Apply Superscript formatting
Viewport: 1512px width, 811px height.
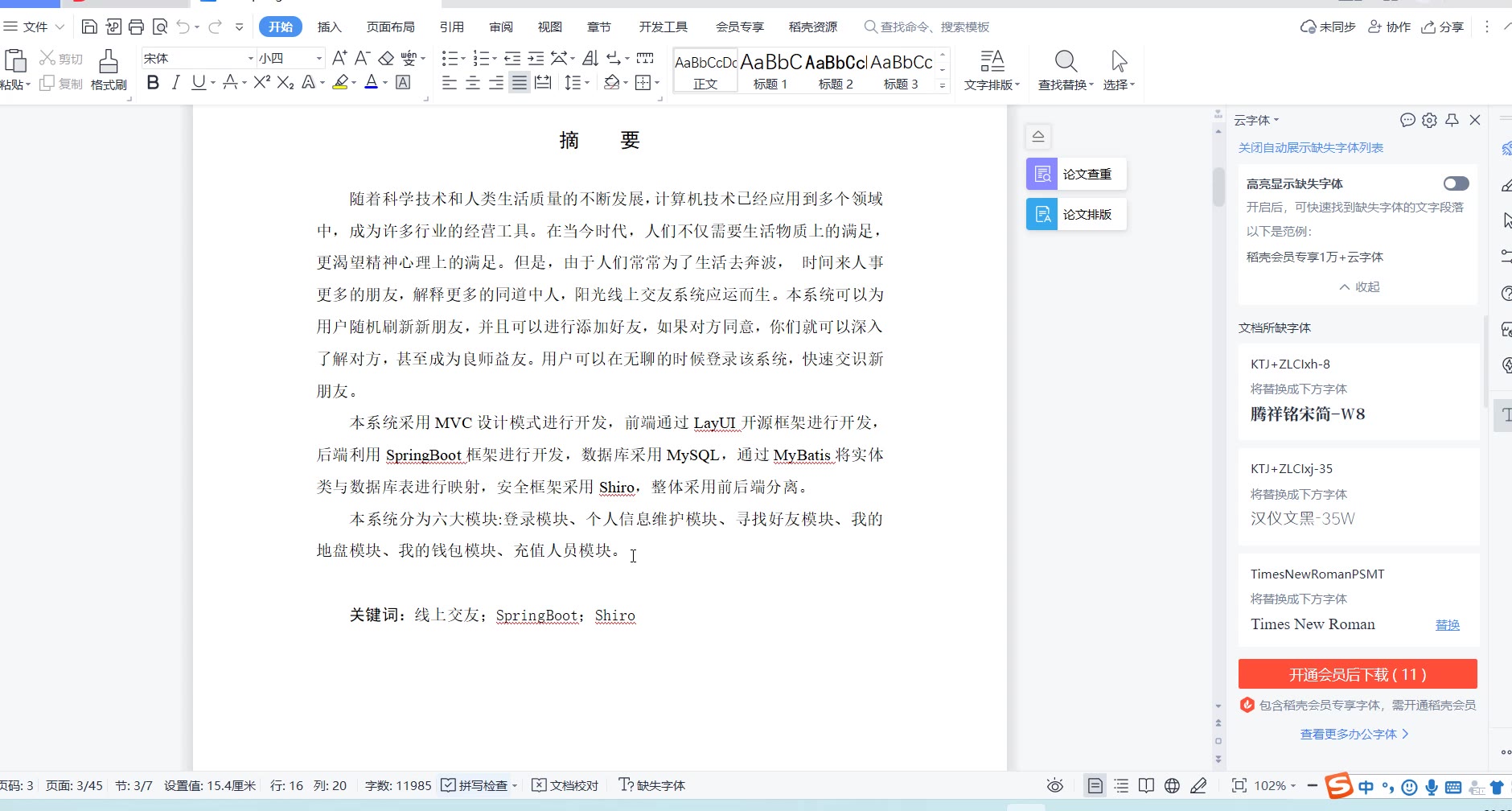point(261,82)
